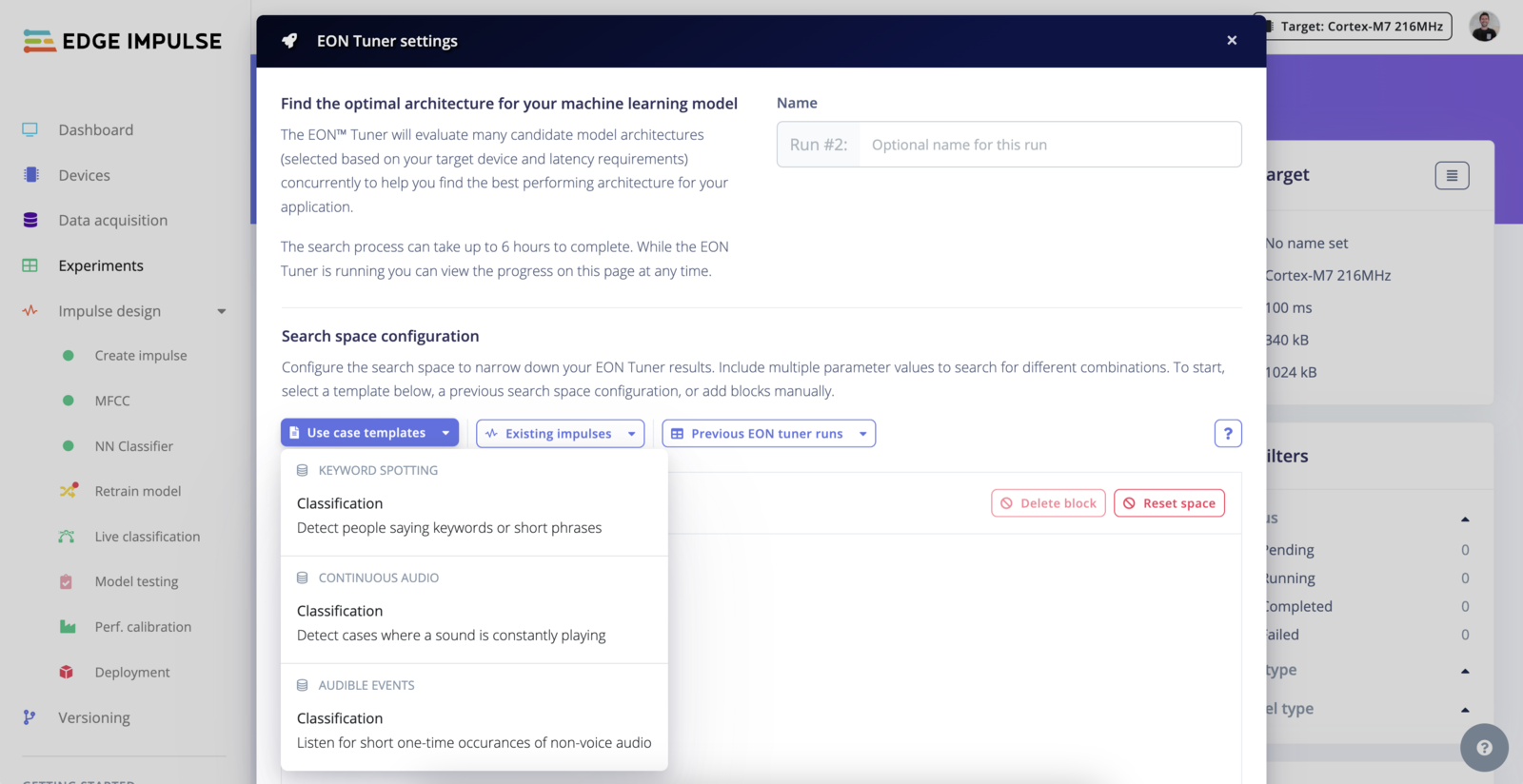Click green status dot beside MFCC
Image resolution: width=1523 pixels, height=784 pixels.
click(69, 401)
